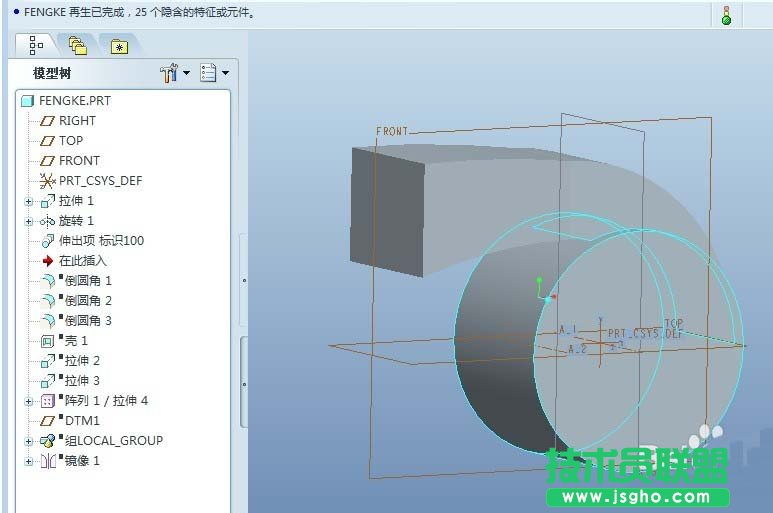Click the 旋转 1 revolve icon
The width and height of the screenshot is (773, 513).
(x=47, y=221)
